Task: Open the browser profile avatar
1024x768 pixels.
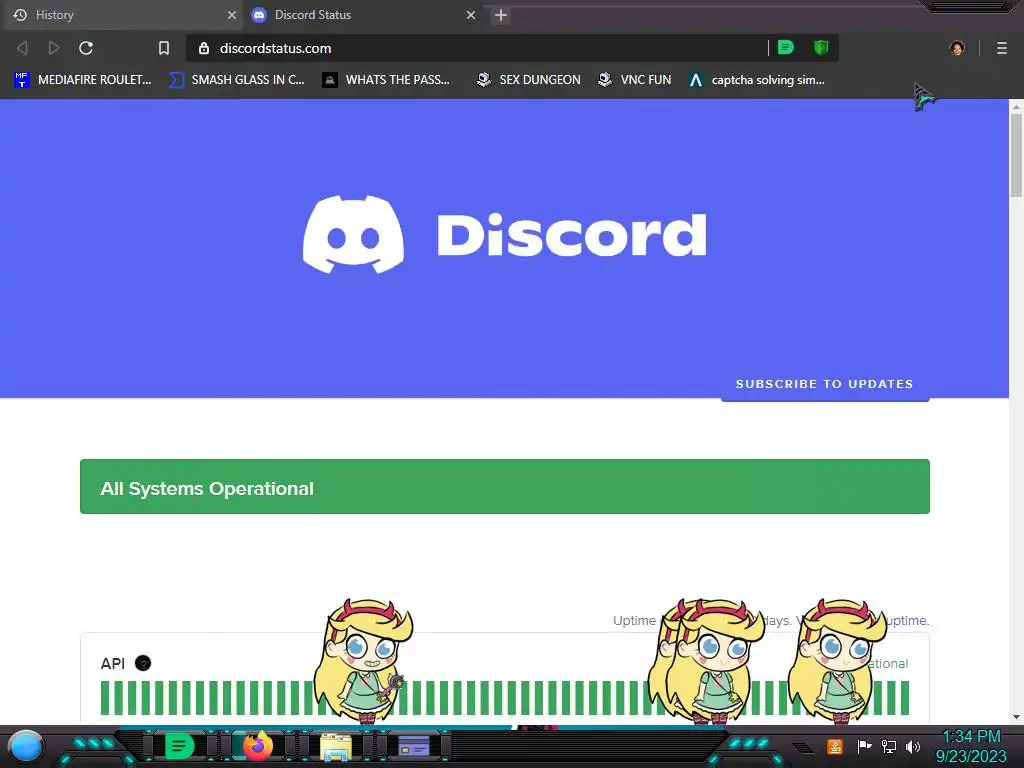Action: pyautogui.click(x=957, y=48)
